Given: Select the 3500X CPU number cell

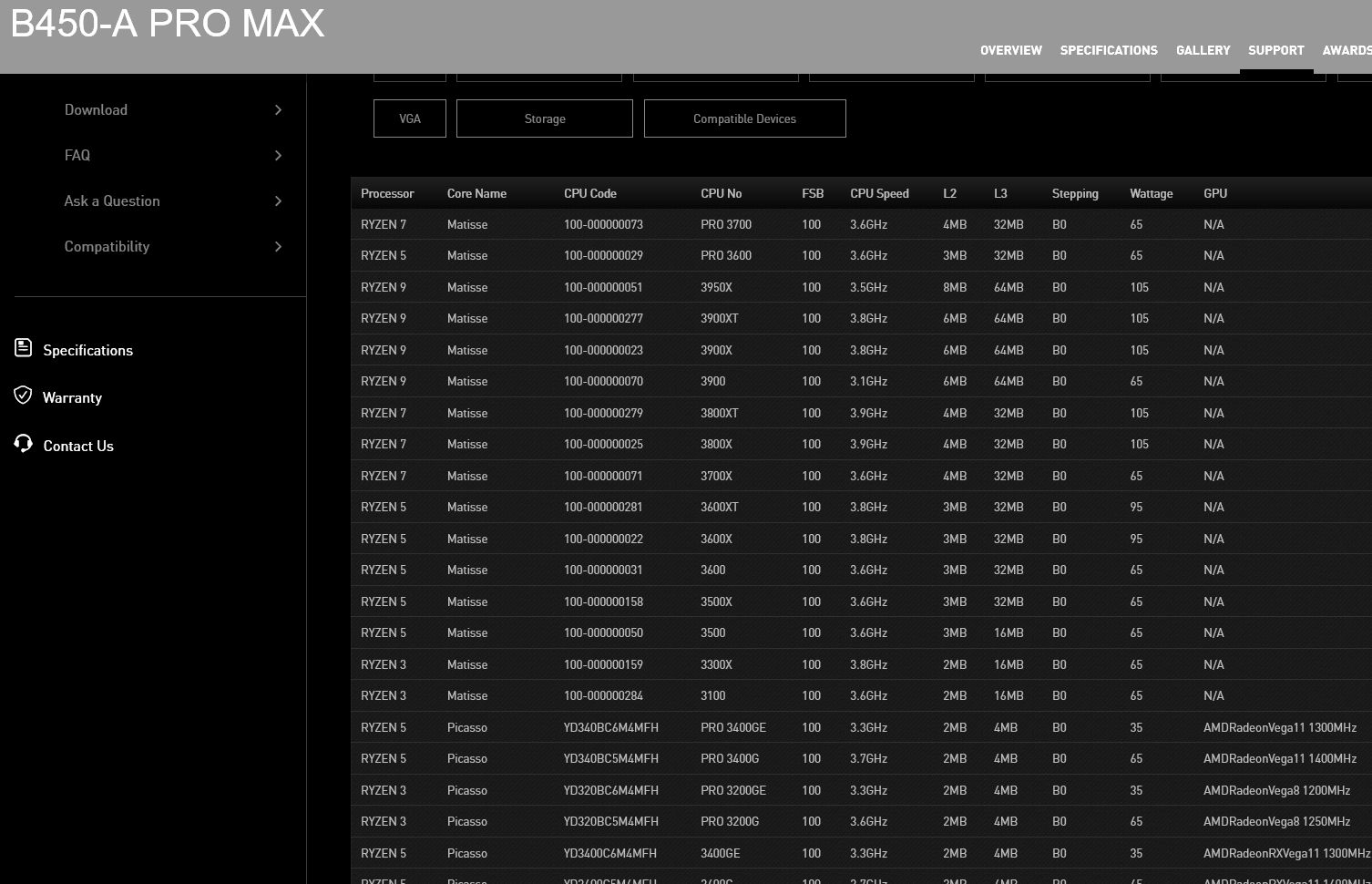Looking at the screenshot, I should (x=716, y=601).
